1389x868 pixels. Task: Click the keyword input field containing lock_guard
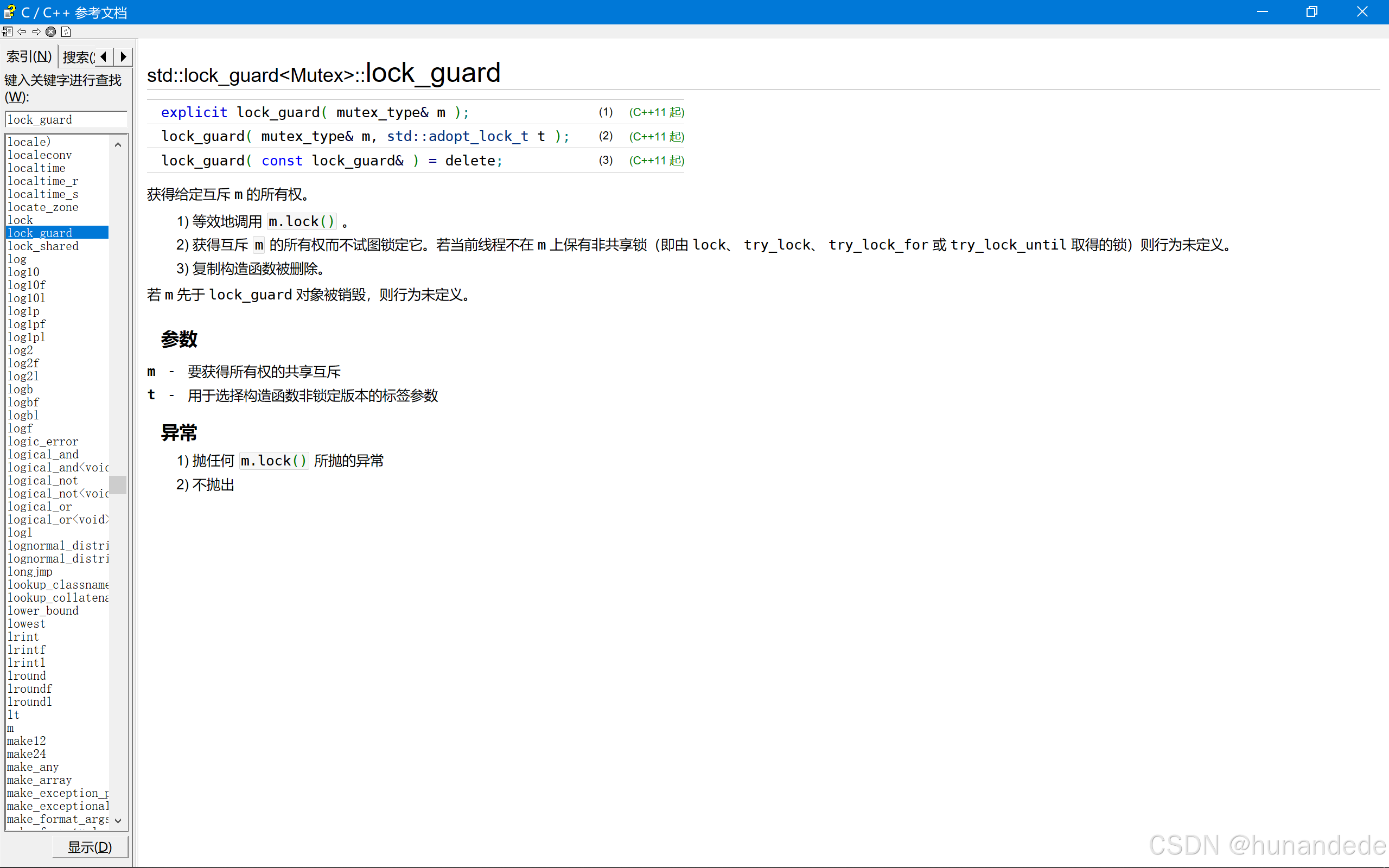(66, 119)
